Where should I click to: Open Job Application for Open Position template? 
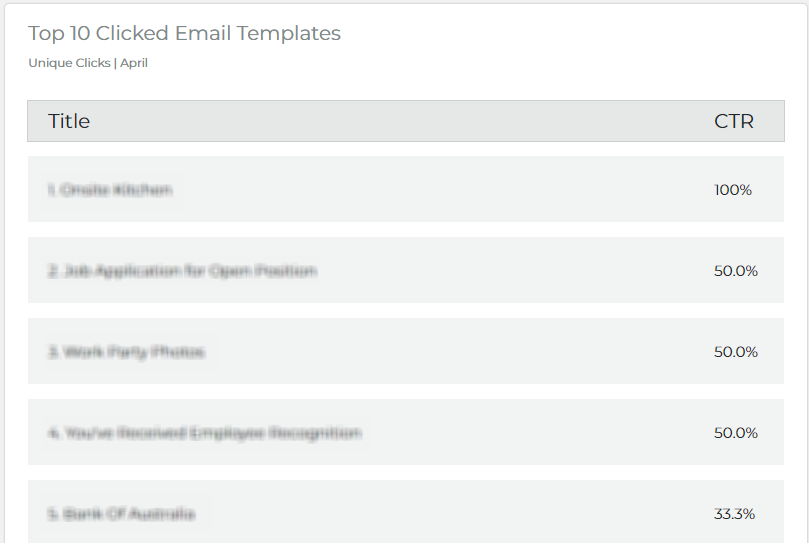[x=182, y=271]
